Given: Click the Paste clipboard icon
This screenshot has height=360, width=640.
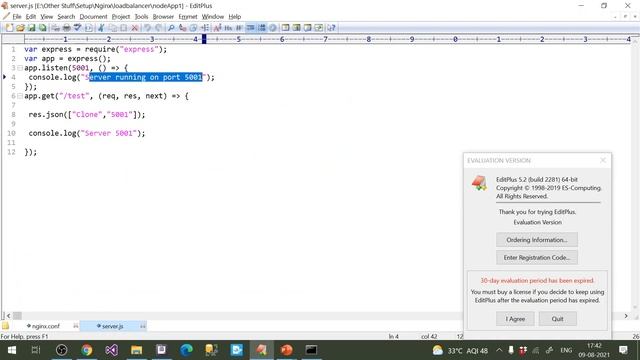Looking at the screenshot, I should [124, 28].
